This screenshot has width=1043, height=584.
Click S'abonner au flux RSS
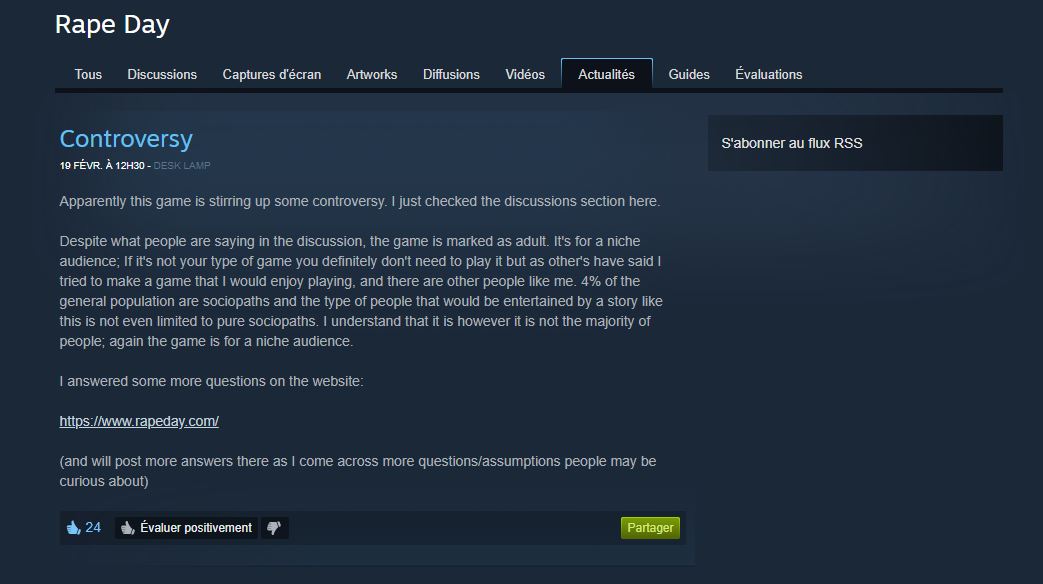click(792, 143)
